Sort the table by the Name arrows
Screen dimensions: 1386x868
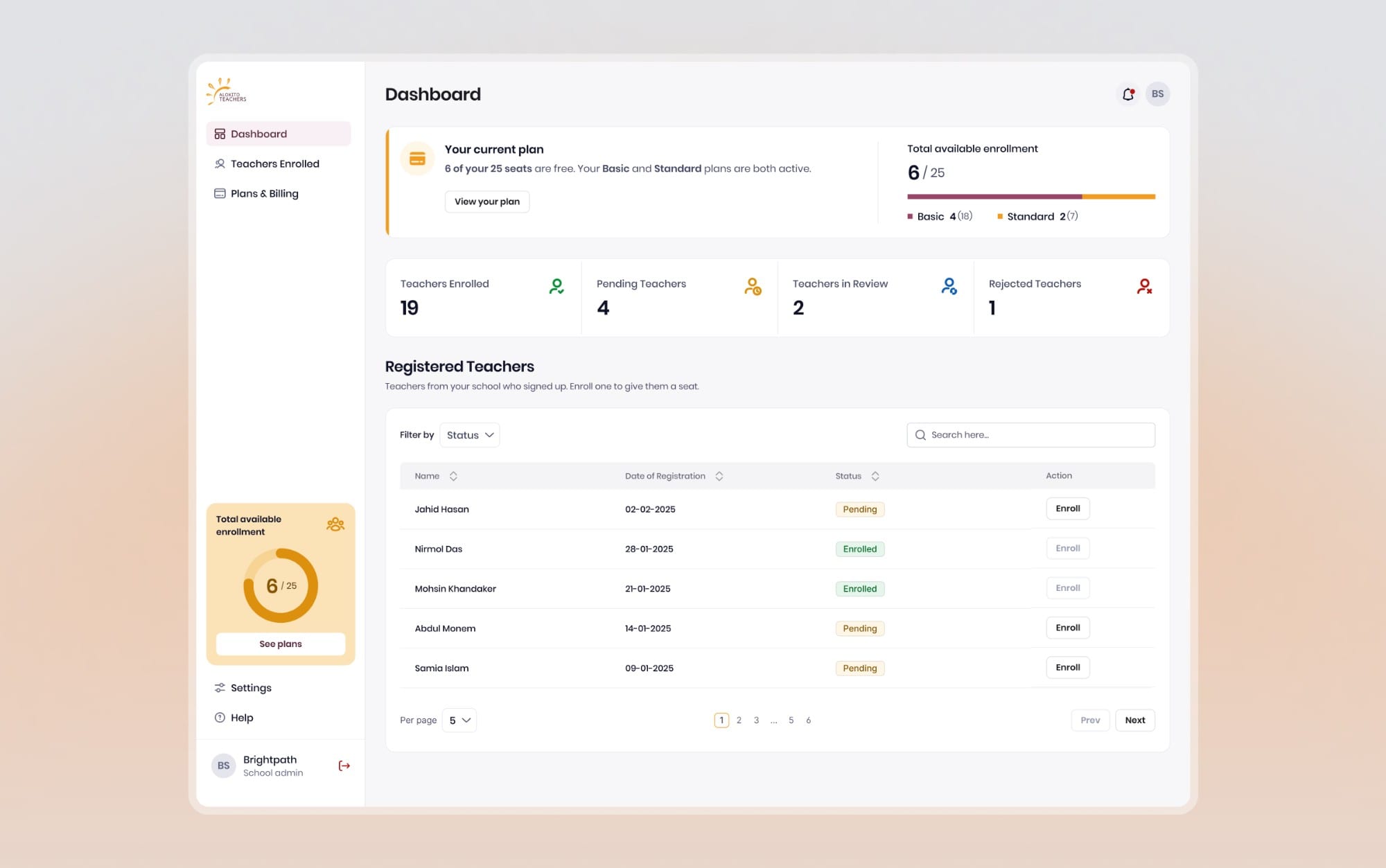pyautogui.click(x=453, y=476)
